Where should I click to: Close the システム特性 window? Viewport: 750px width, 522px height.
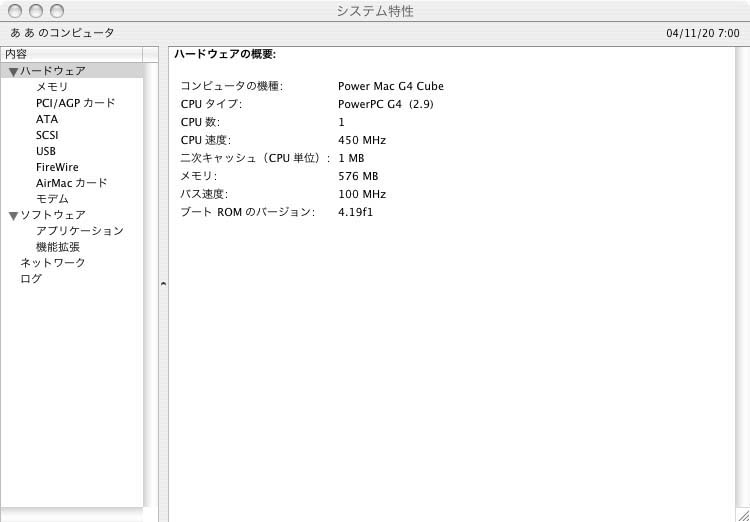click(x=15, y=11)
